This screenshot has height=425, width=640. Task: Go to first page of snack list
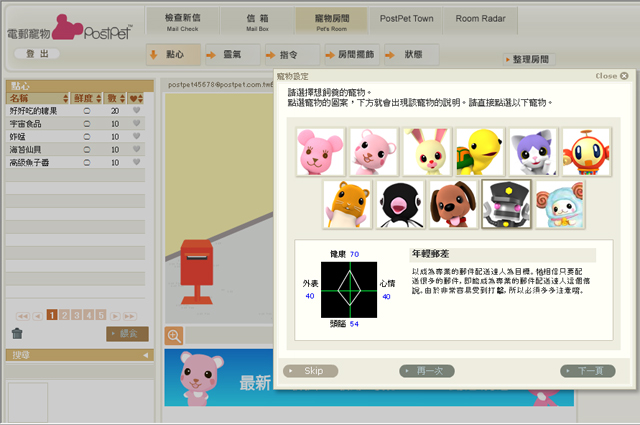23,316
